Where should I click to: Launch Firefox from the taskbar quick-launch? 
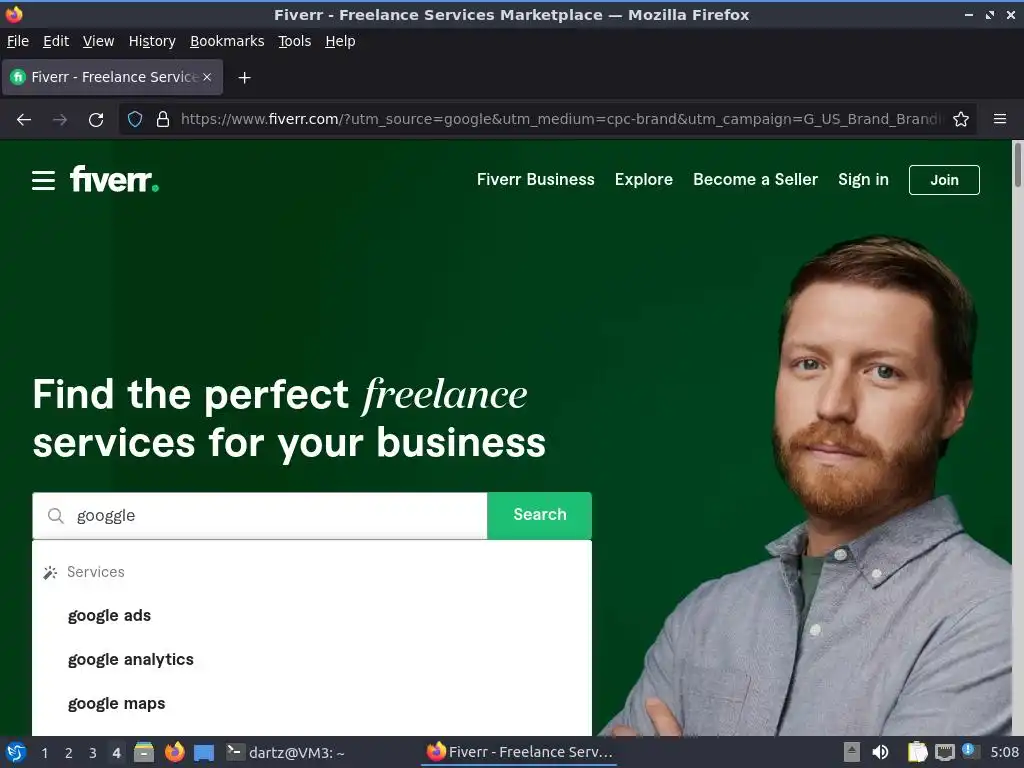pos(174,752)
